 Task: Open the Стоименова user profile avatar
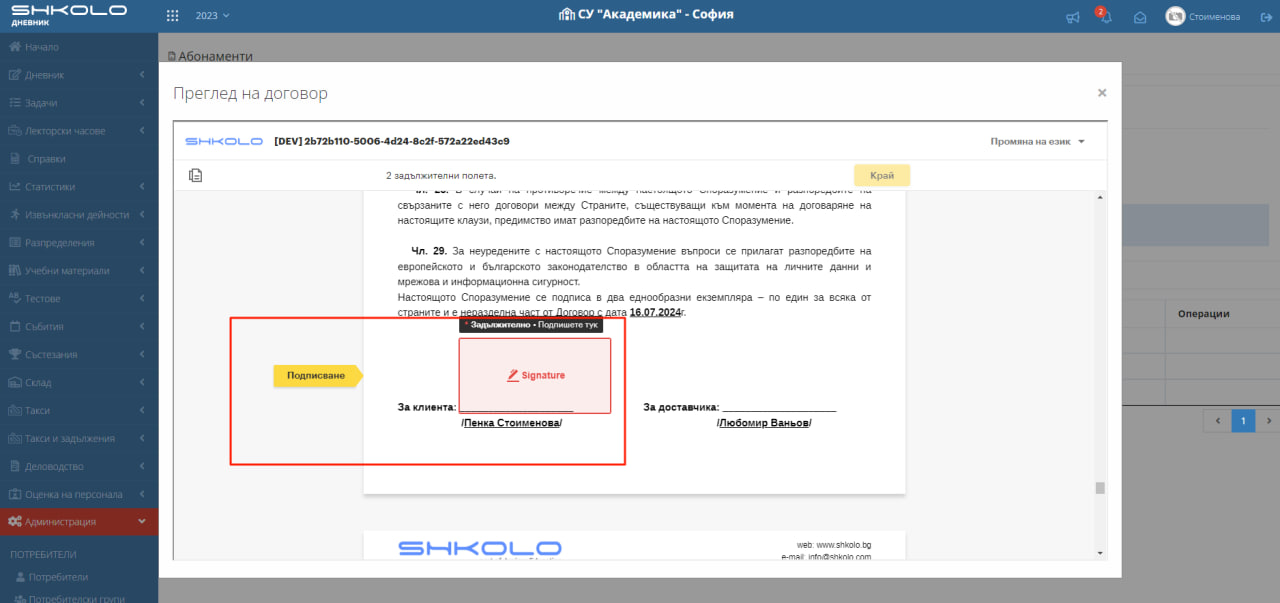point(1175,16)
